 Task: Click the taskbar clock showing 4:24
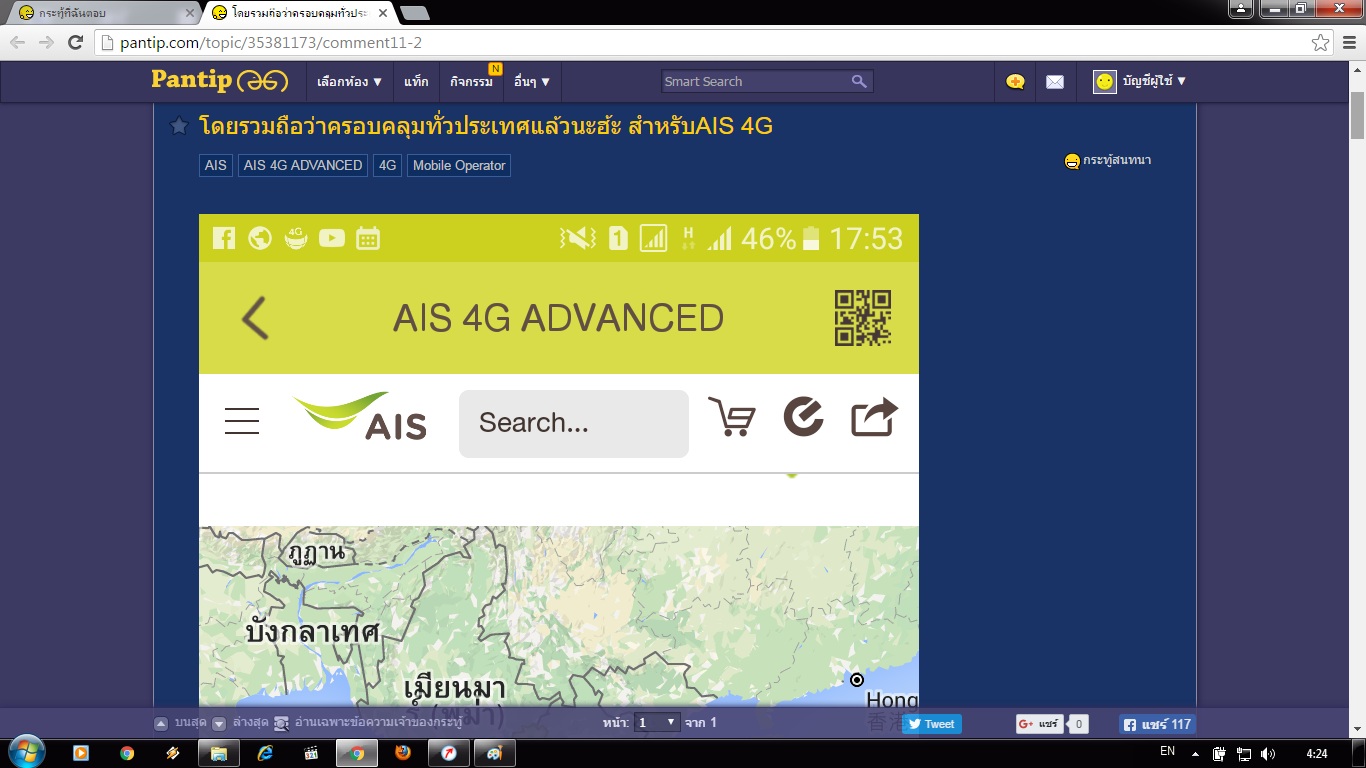pos(1317,754)
